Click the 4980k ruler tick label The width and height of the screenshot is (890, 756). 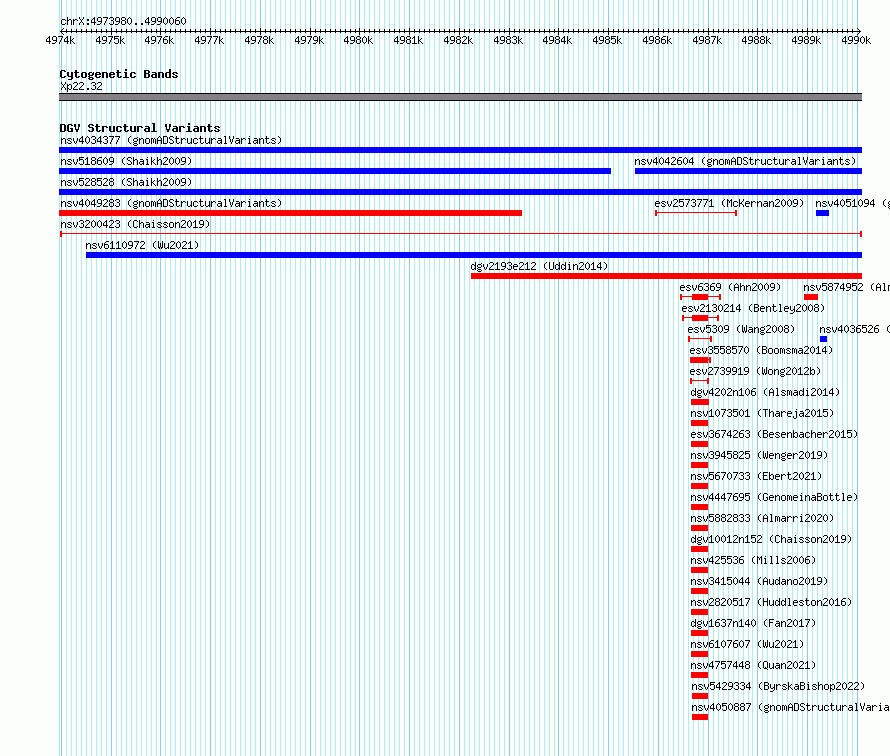tap(358, 40)
